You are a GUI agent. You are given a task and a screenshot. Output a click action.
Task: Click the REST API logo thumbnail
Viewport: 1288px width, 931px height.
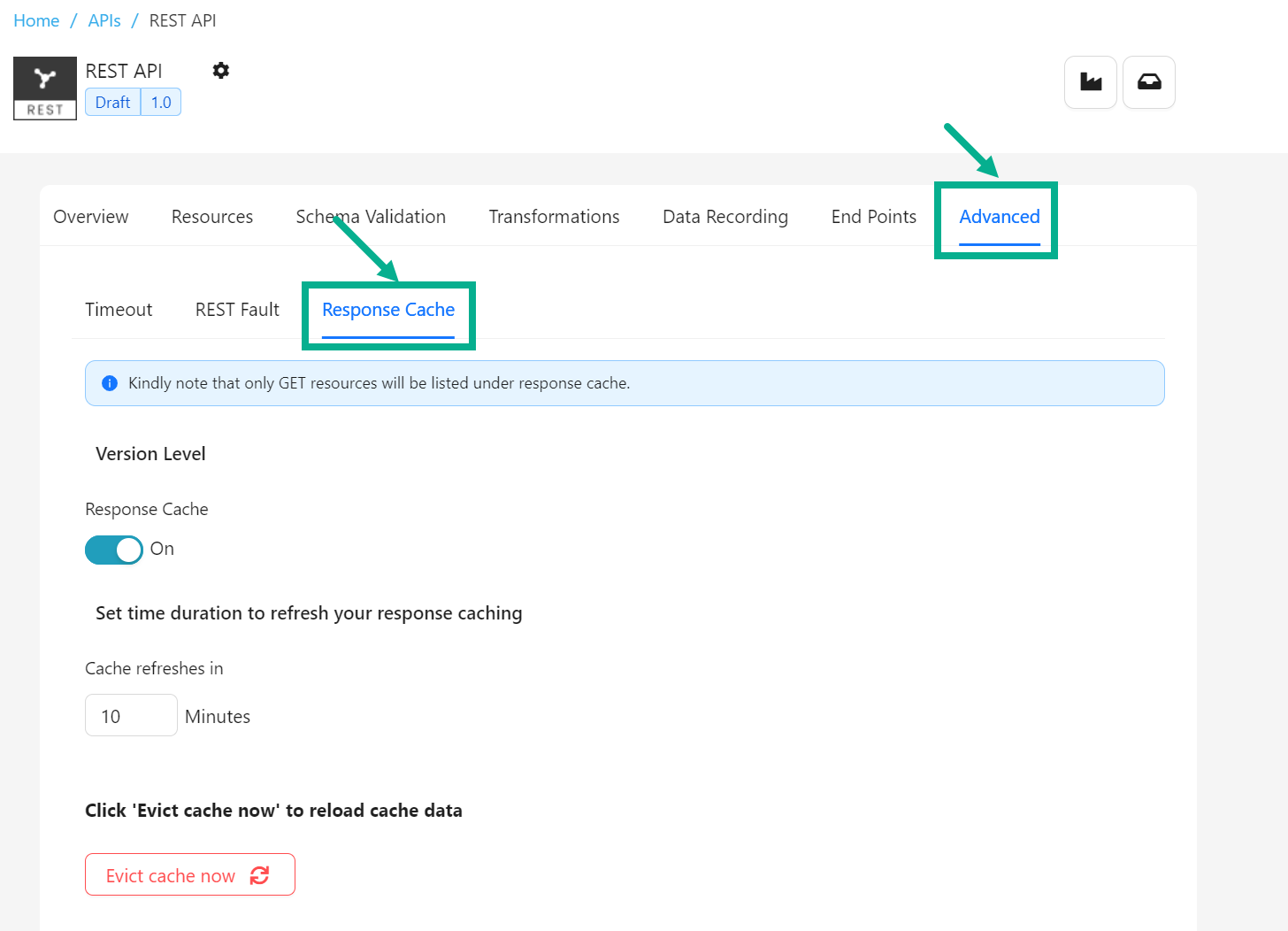coord(45,88)
